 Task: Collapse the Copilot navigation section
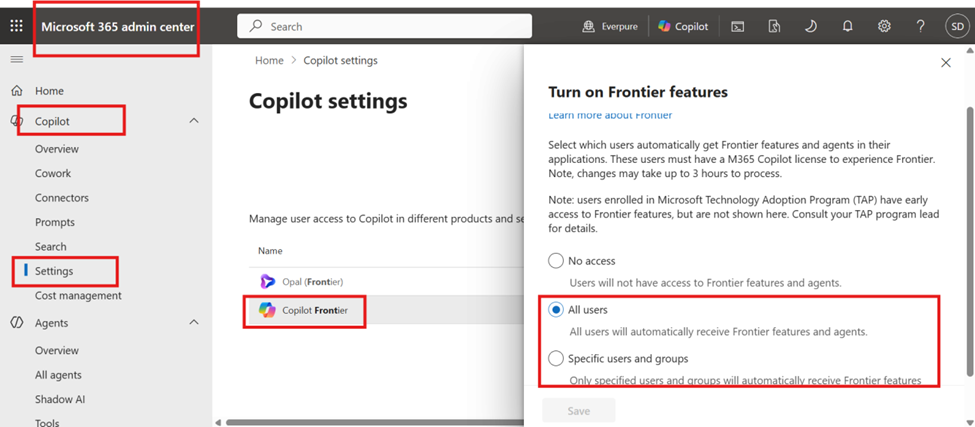194,121
